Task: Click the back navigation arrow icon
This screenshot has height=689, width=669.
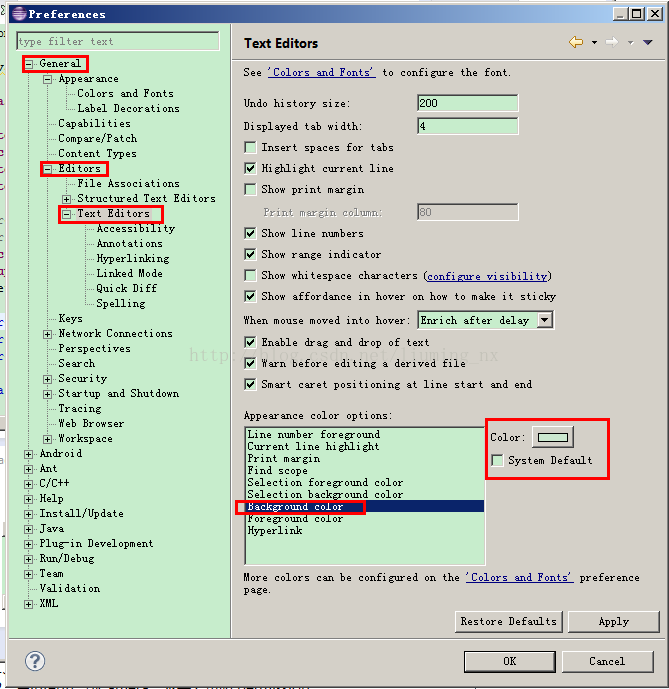Action: point(576,42)
